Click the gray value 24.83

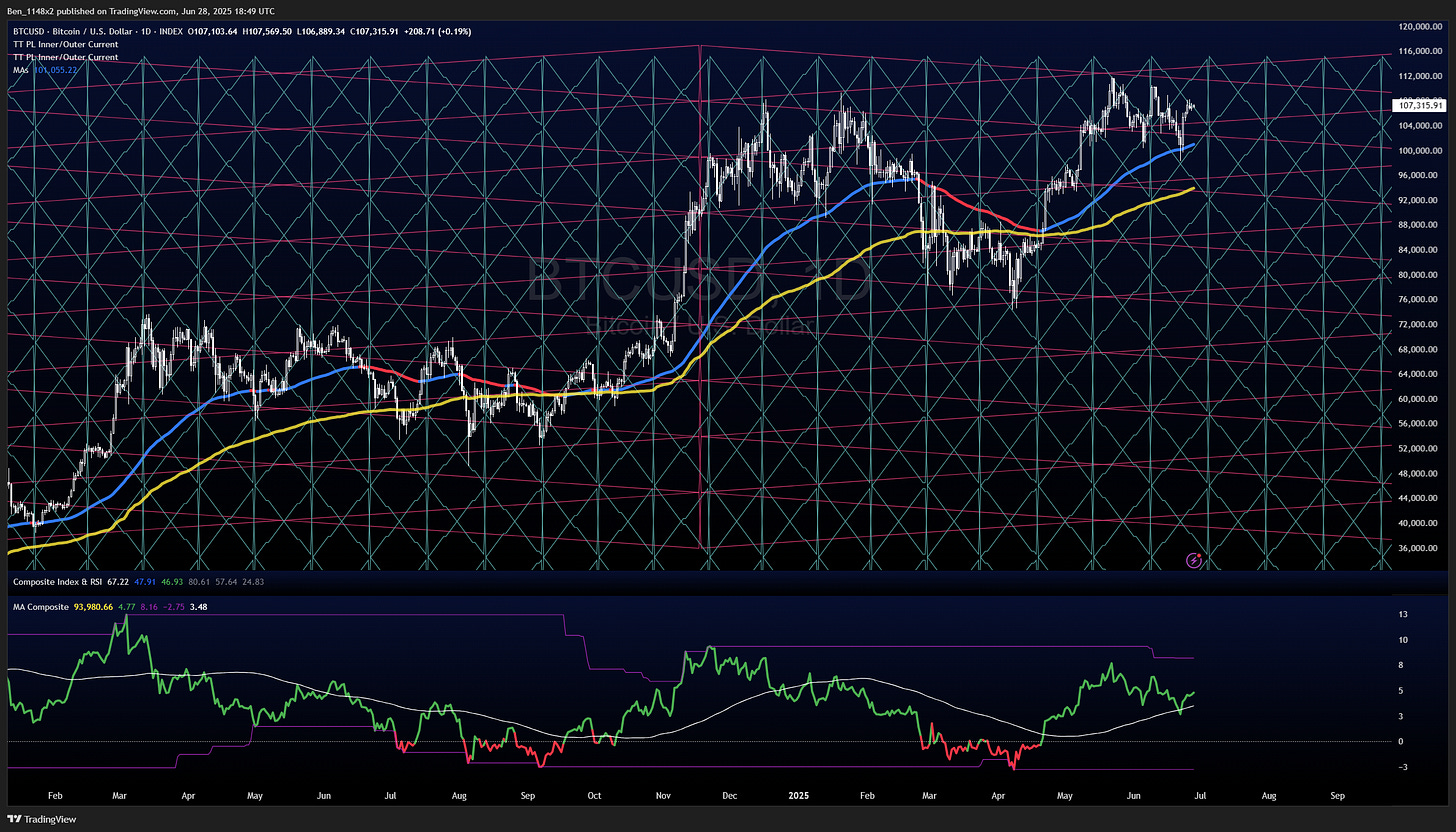tap(255, 580)
